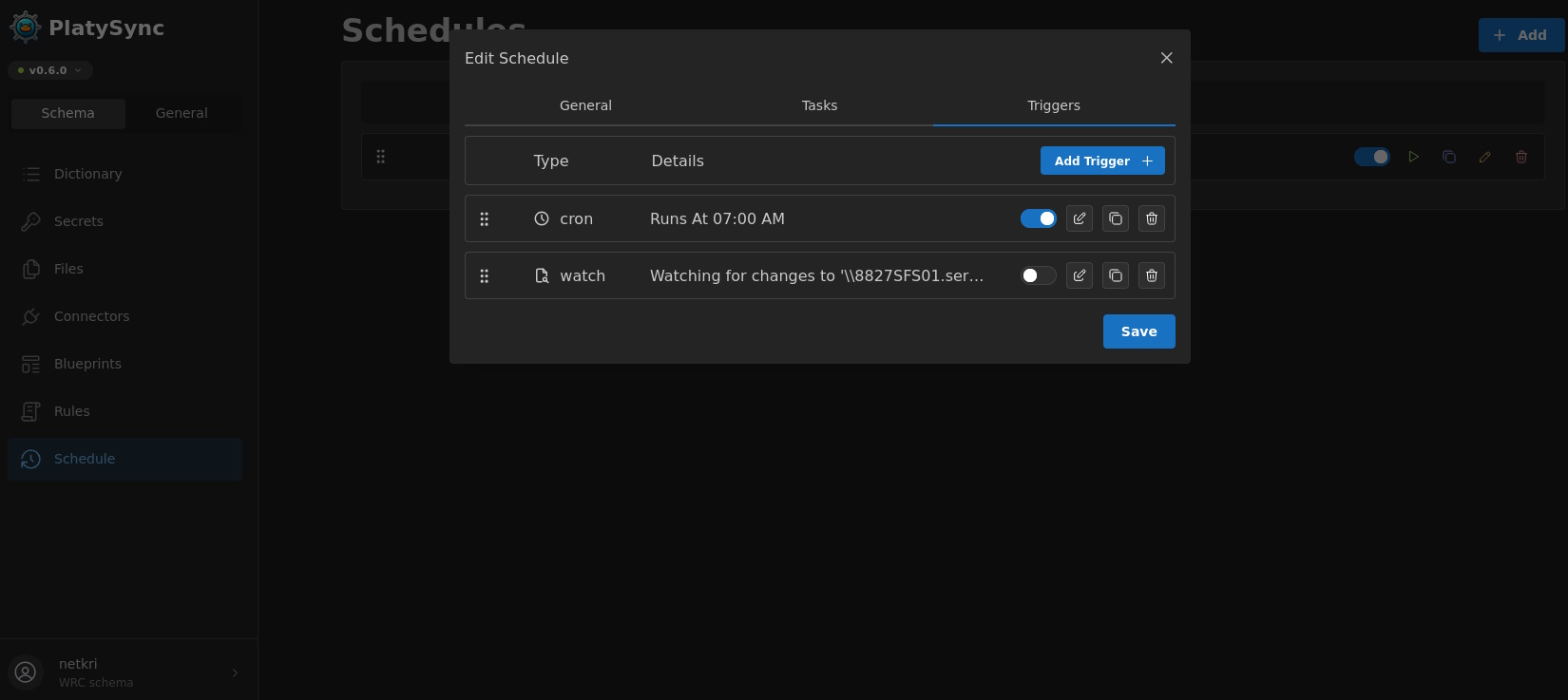Image resolution: width=1568 pixels, height=700 pixels.
Task: Click the 'Runs At 07:00 AM' text
Action: (717, 218)
